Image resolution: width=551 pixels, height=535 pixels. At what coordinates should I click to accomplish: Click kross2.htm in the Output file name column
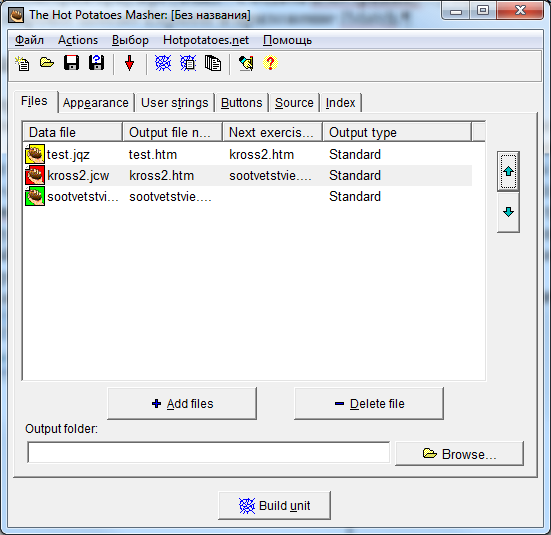[x=162, y=175]
